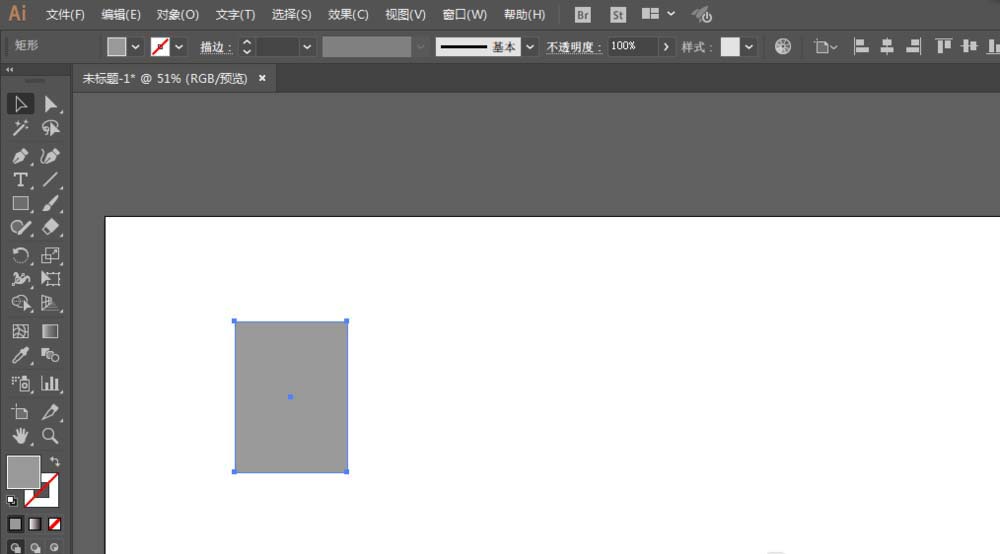Viewport: 1000px width, 554px height.
Task: Collapse the tools panel double arrows
Action: 10,69
